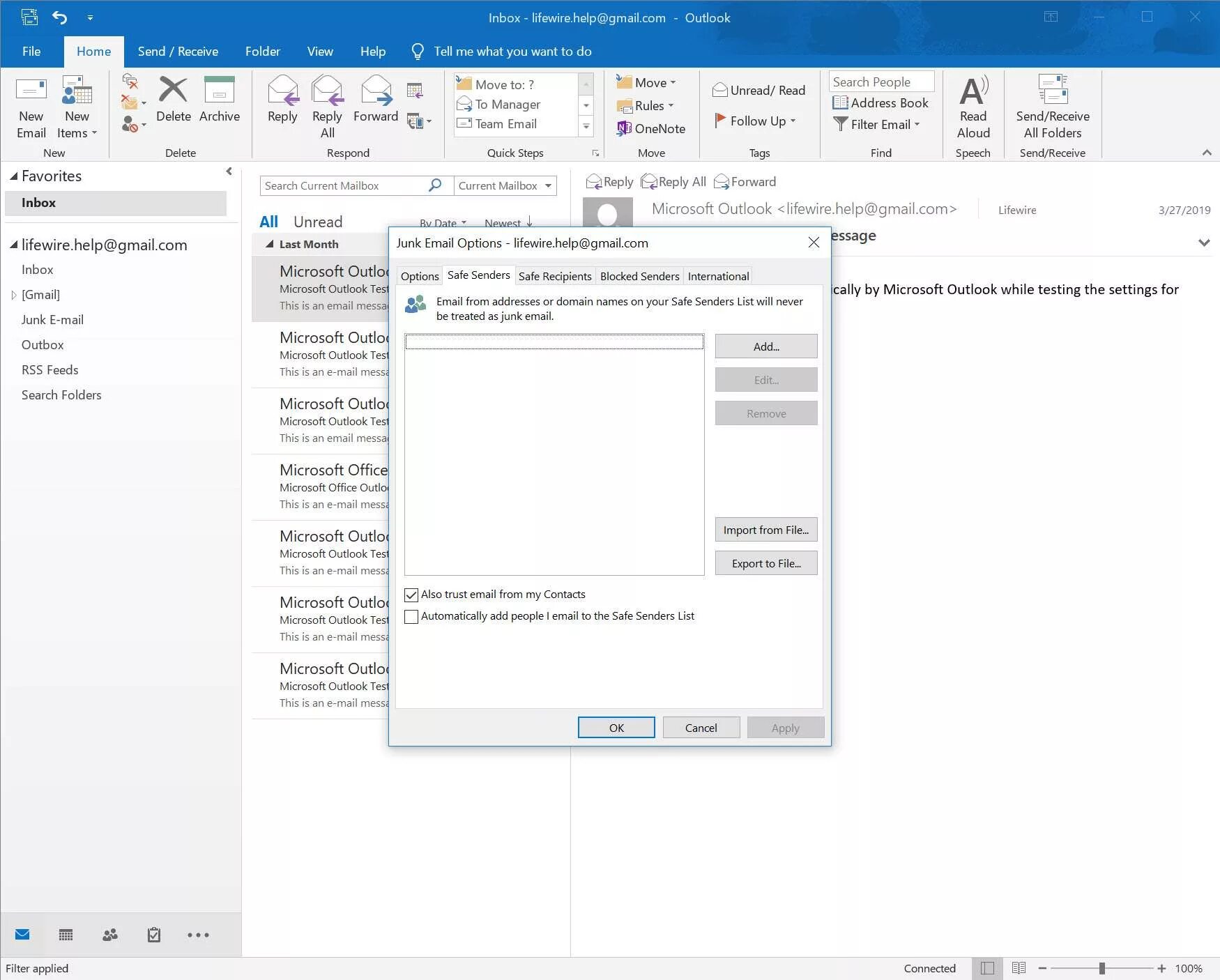1220x980 pixels.
Task: Click the ribbon Reply icon
Action: pyautogui.click(x=282, y=89)
